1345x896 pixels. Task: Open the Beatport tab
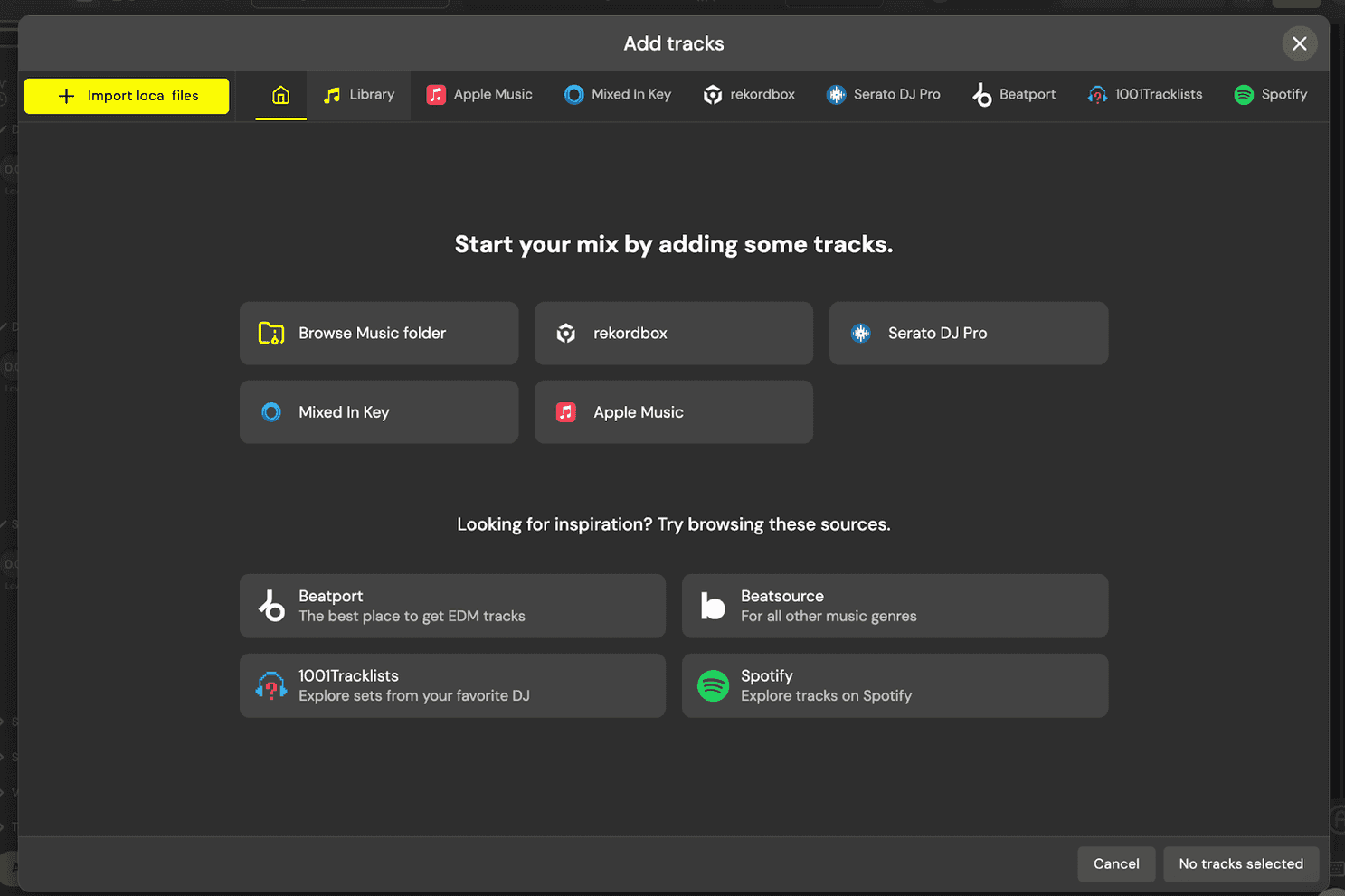[1014, 95]
